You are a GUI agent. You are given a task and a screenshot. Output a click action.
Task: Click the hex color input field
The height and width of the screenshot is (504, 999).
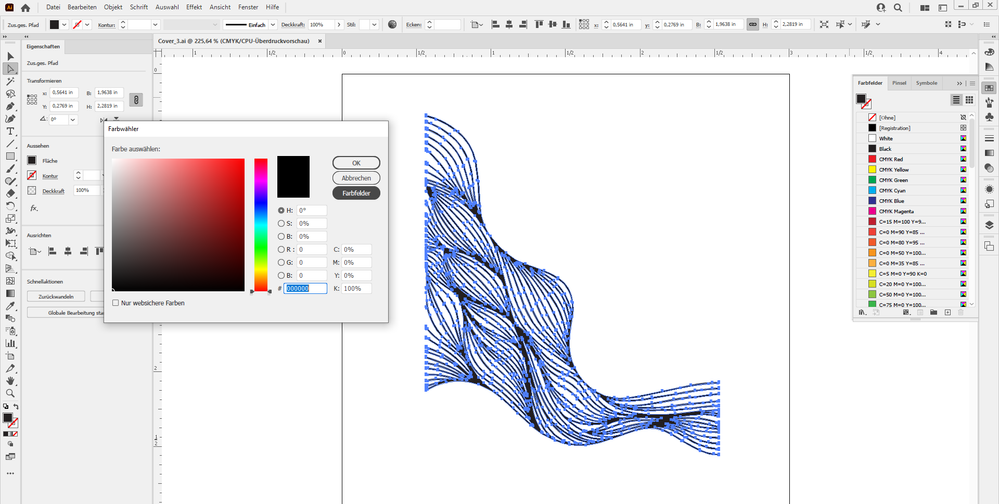pos(306,289)
